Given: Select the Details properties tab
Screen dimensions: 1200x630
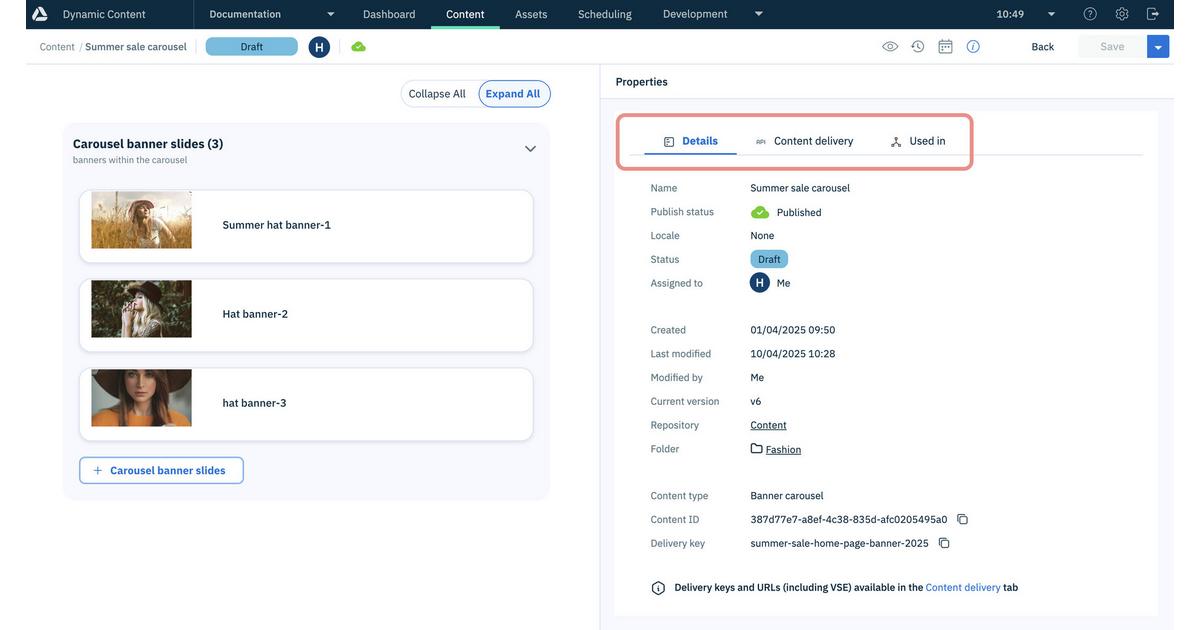Looking at the screenshot, I should point(691,141).
